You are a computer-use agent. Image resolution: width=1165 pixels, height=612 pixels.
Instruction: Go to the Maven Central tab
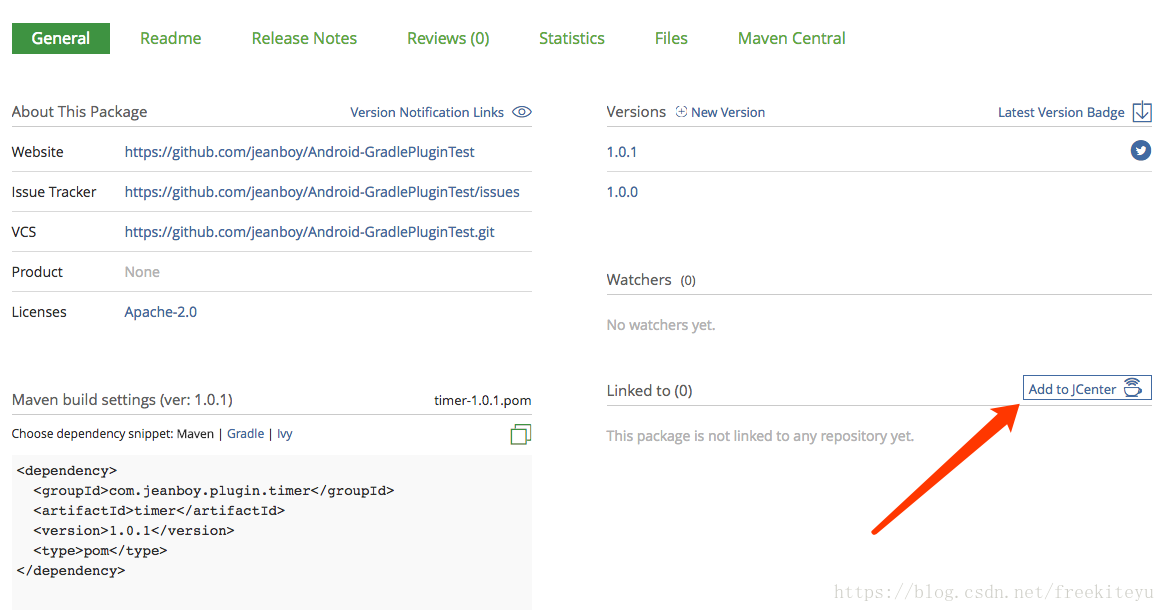point(791,38)
